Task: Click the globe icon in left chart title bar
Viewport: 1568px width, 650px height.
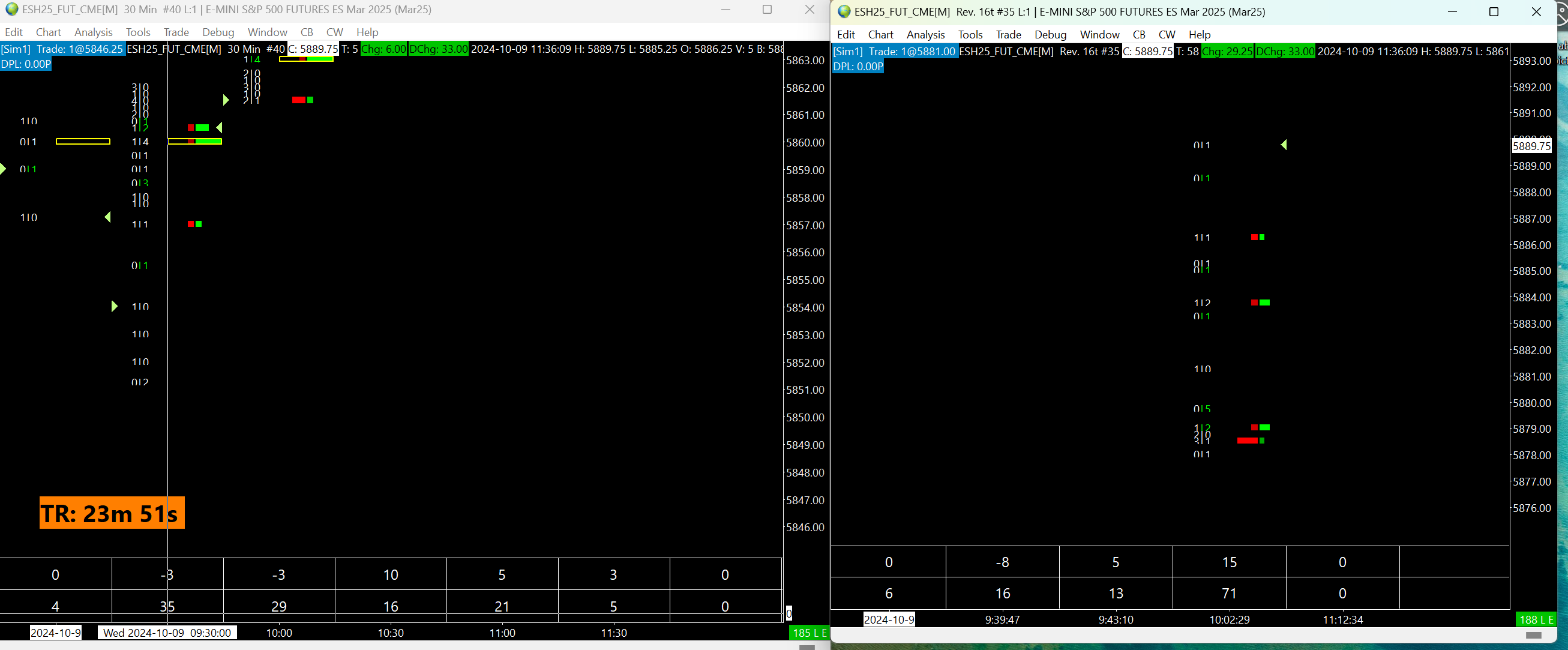Action: (11, 10)
